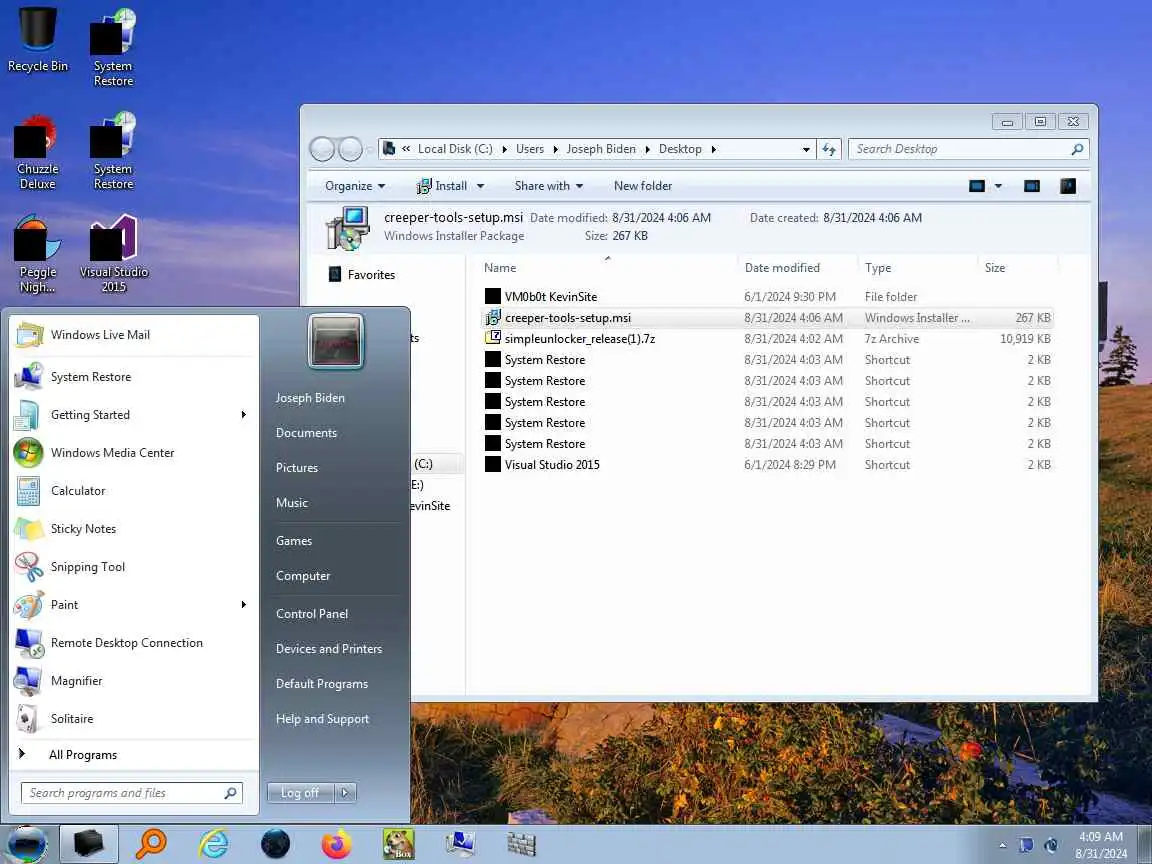Image resolution: width=1152 pixels, height=864 pixels.
Task: Open shutdown options arrow next to Log off
Action: 346,793
